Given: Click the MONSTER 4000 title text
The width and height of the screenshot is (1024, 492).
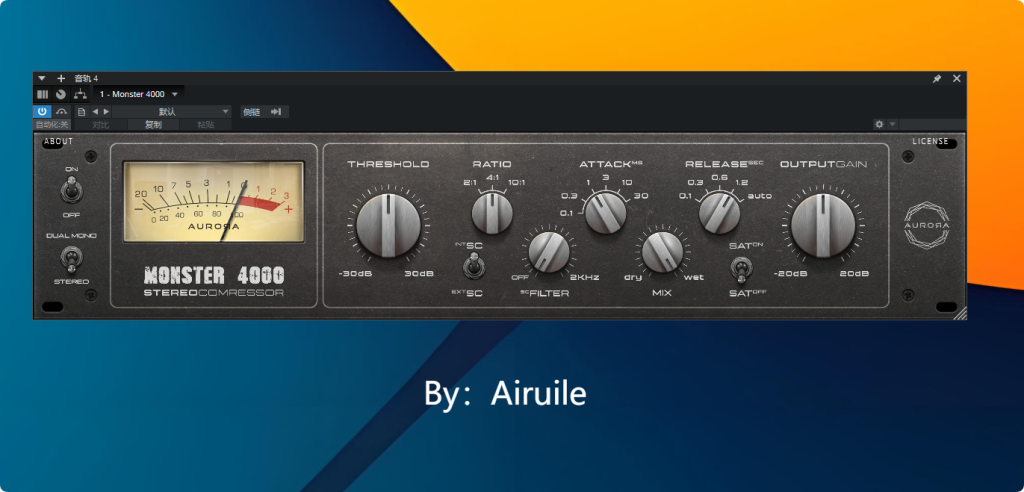Looking at the screenshot, I should (214, 275).
